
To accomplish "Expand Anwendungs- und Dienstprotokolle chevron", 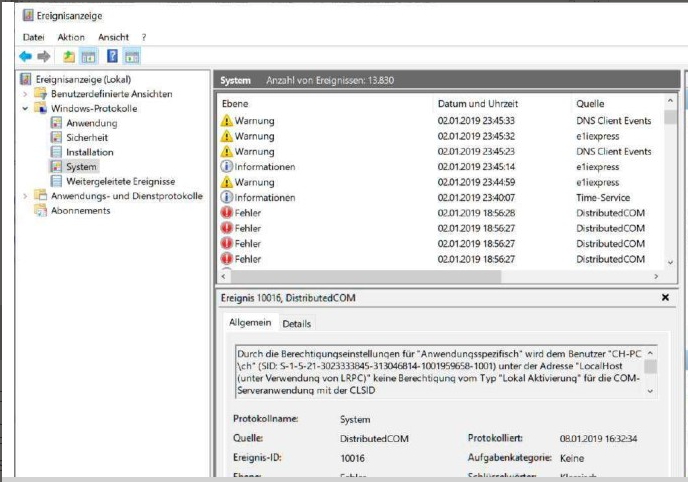I will click(x=25, y=196).
